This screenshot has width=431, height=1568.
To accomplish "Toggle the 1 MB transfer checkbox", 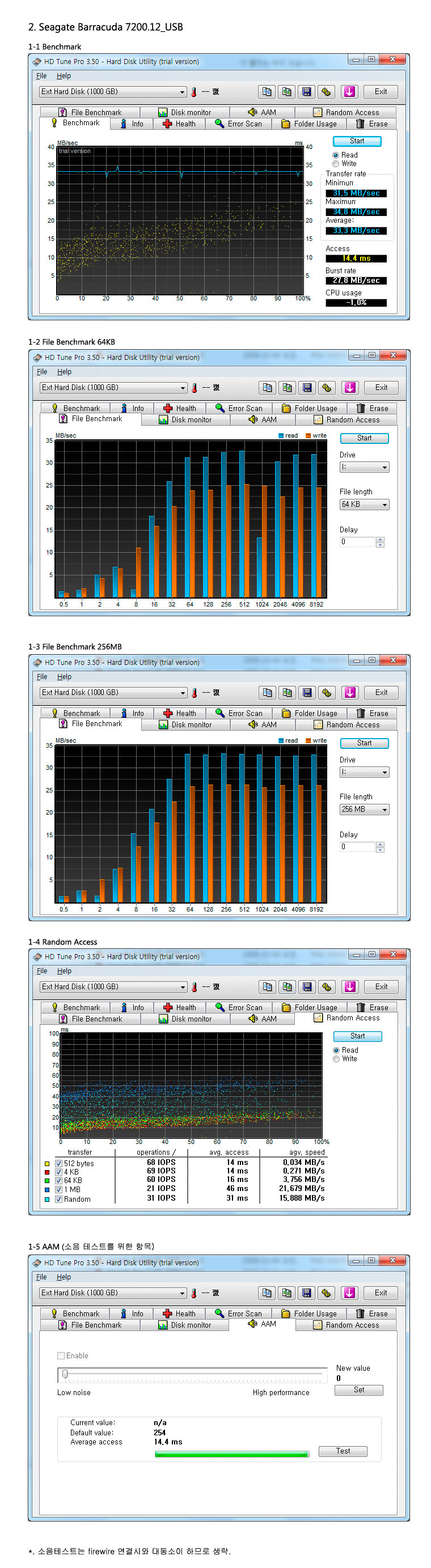I will click(58, 1190).
